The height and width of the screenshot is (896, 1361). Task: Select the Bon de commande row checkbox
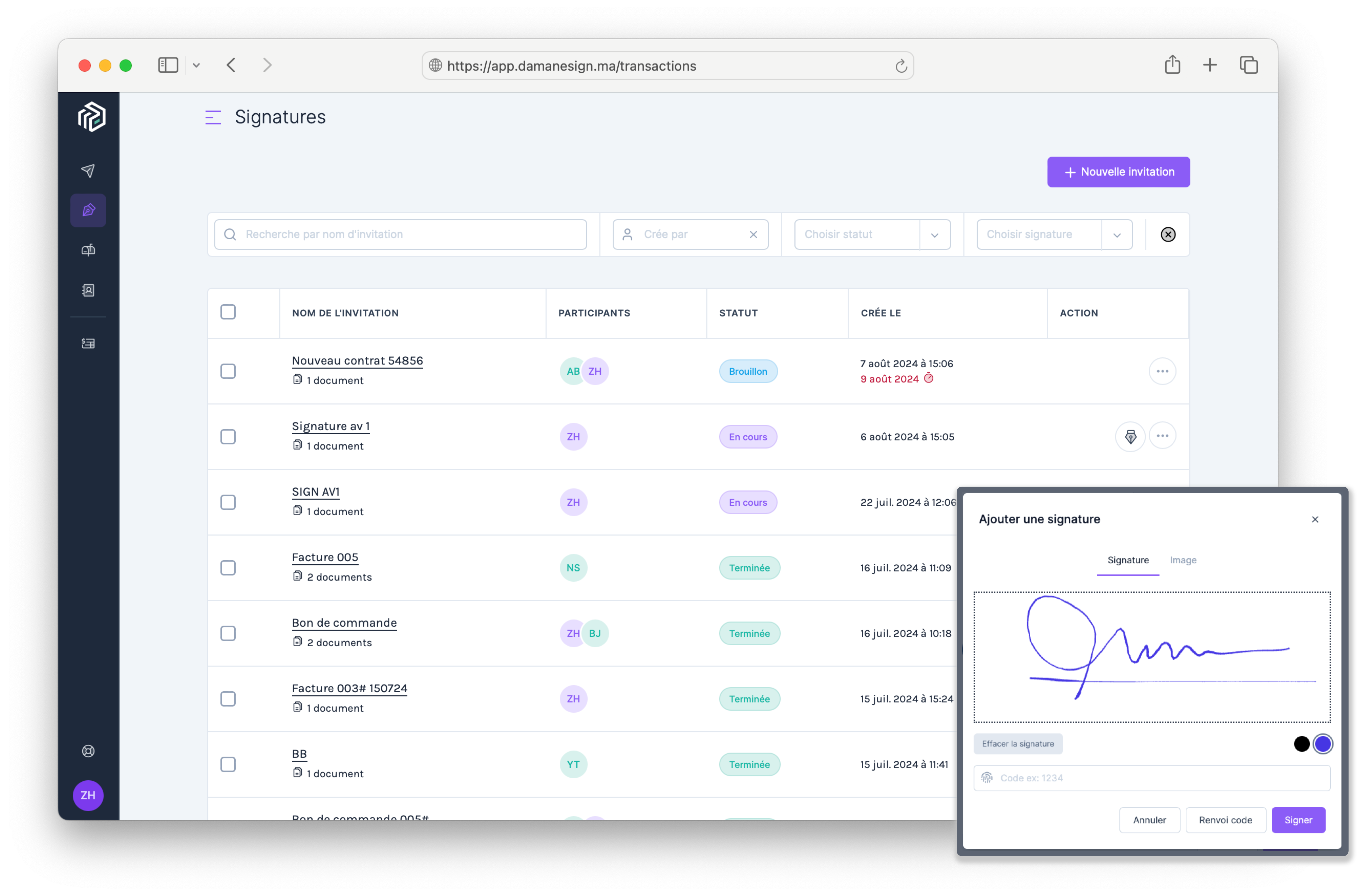[x=228, y=633]
